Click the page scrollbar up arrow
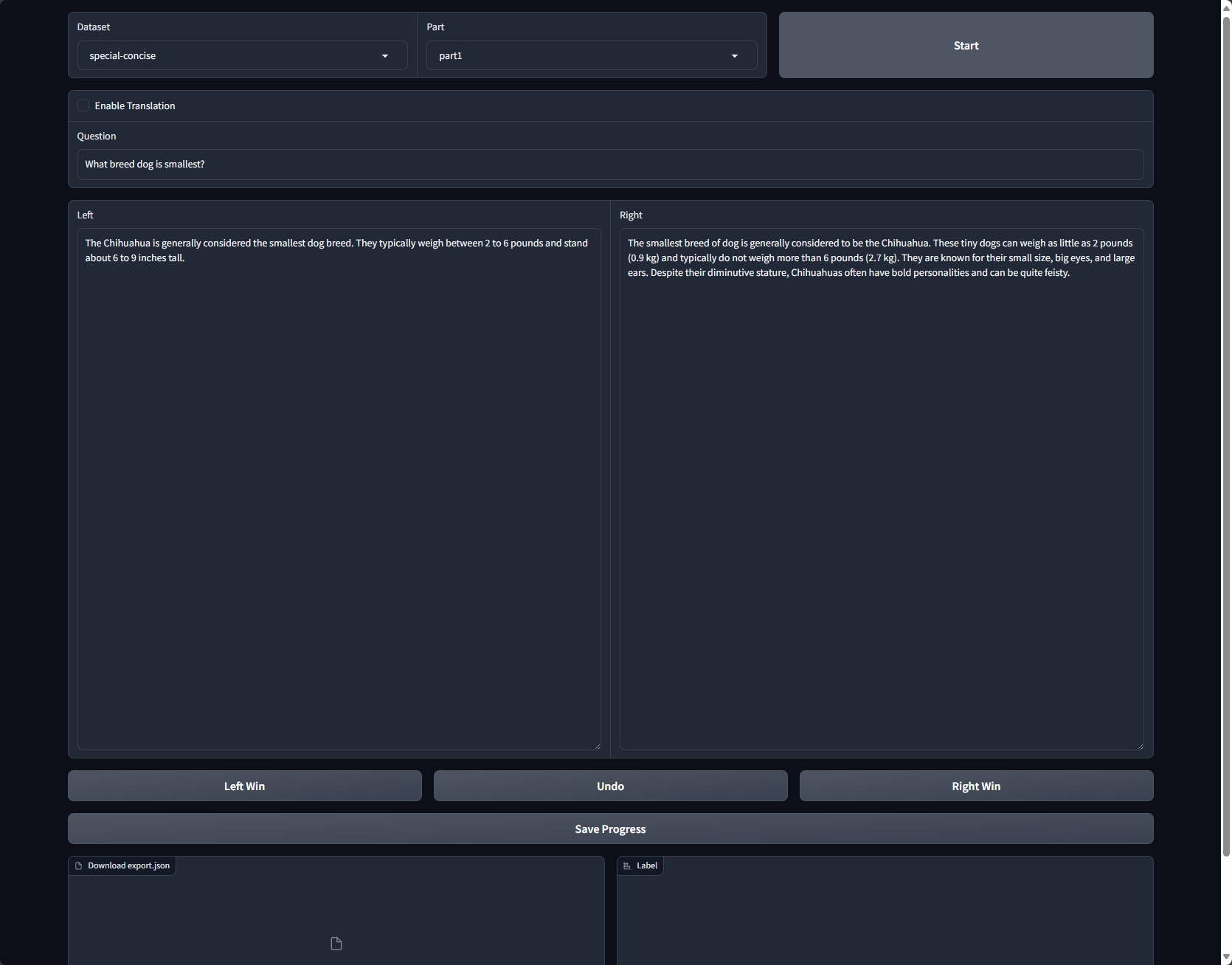The image size is (1232, 965). [x=1226, y=7]
